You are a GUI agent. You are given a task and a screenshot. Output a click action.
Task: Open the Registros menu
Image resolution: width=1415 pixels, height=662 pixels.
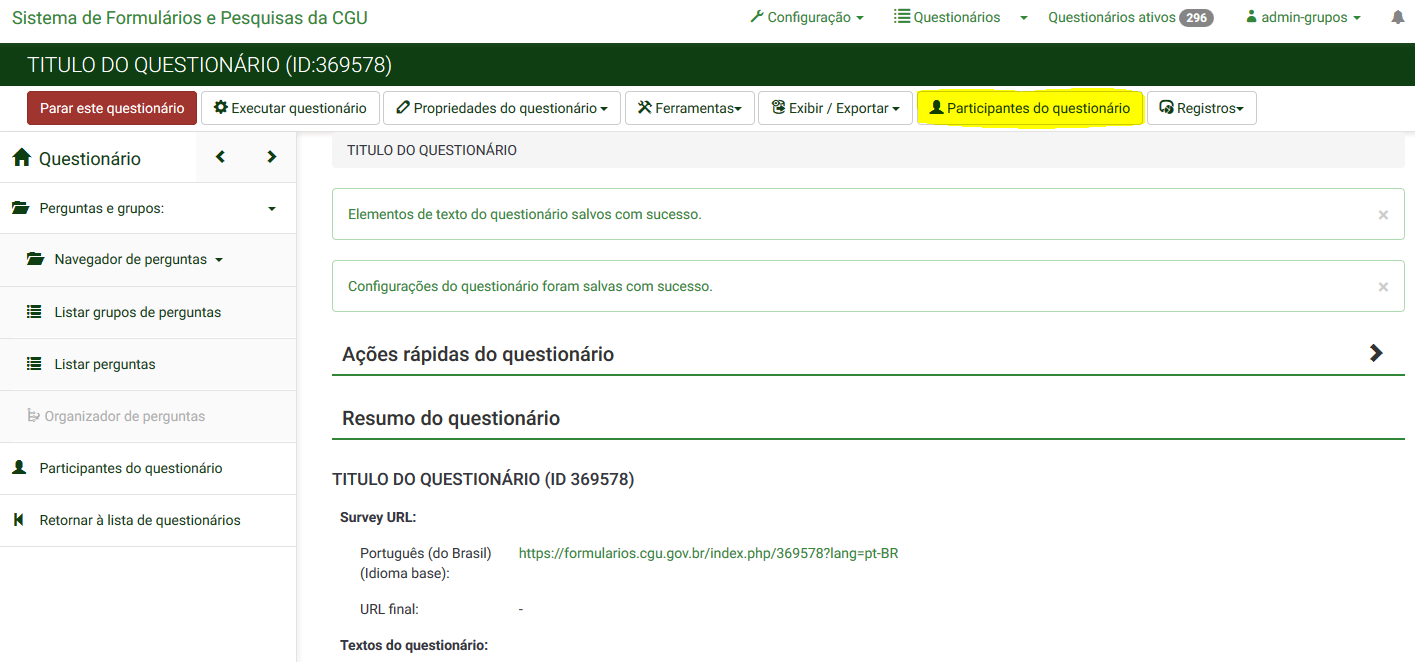click(1201, 107)
